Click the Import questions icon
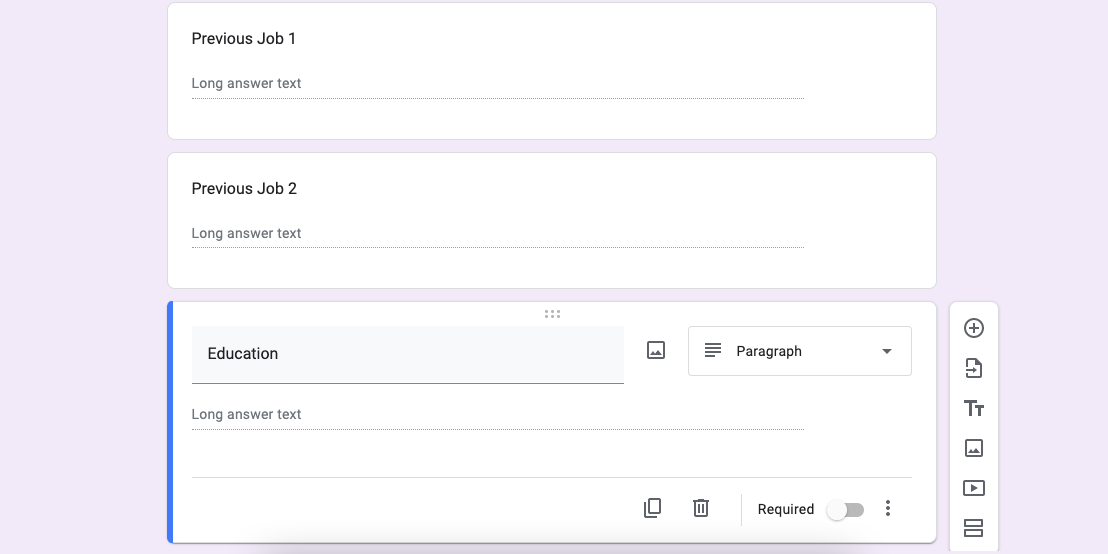This screenshot has height=554, width=1108. pyautogui.click(x=974, y=368)
